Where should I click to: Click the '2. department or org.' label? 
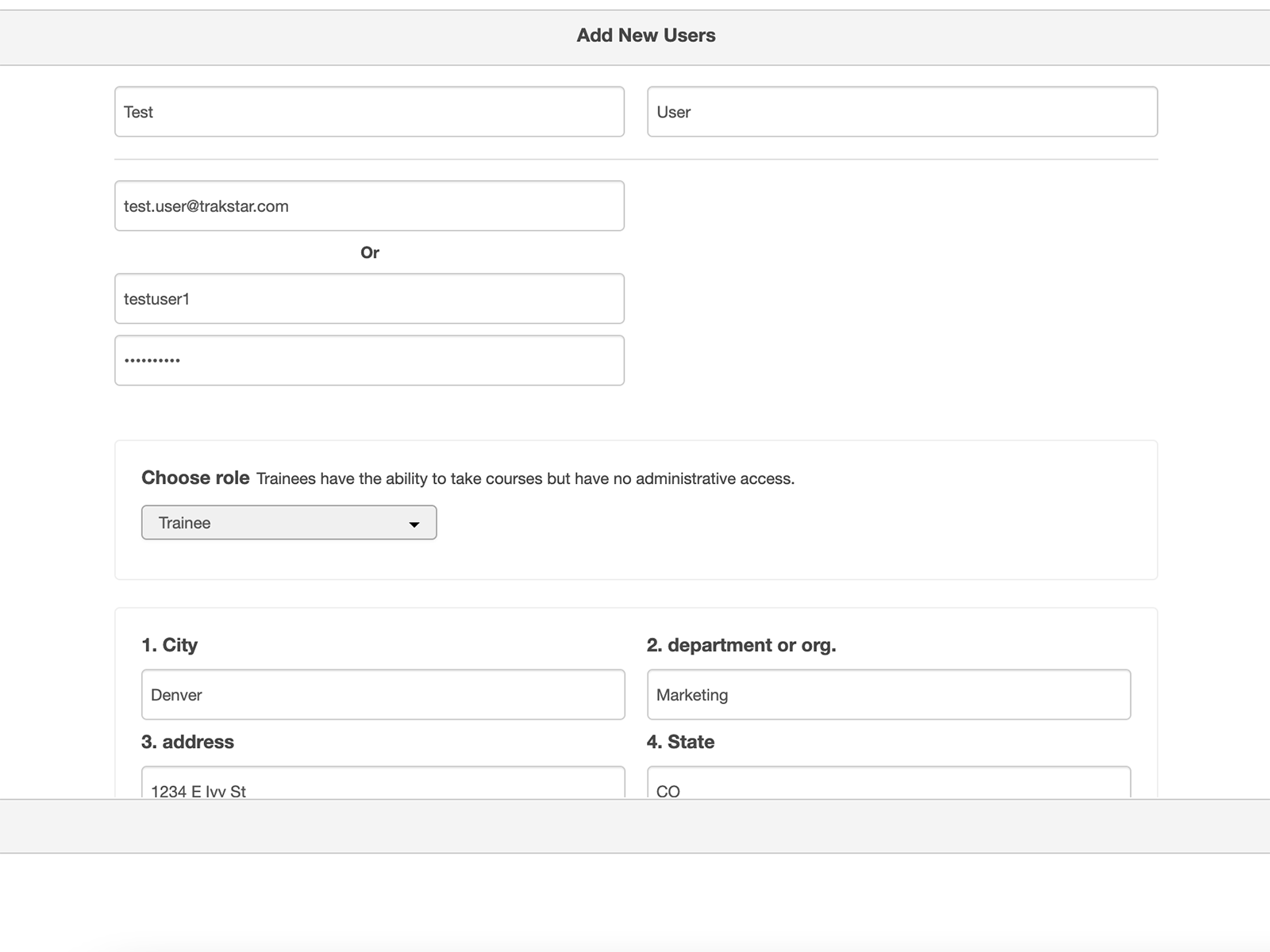click(x=741, y=645)
